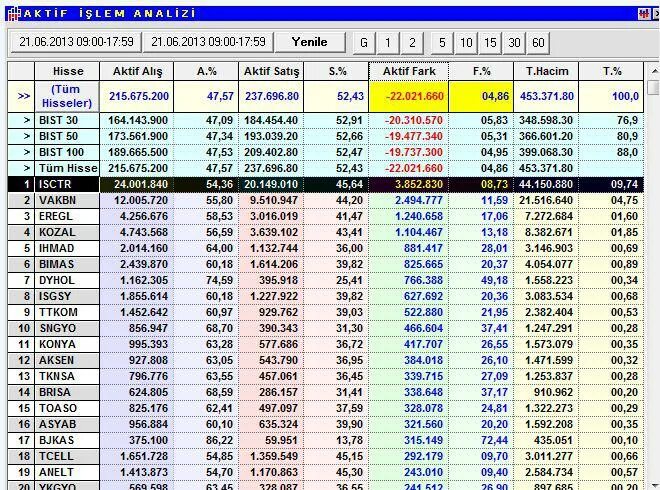Select the TTKOM stock row
This screenshot has width=660, height=490.
pos(326,312)
